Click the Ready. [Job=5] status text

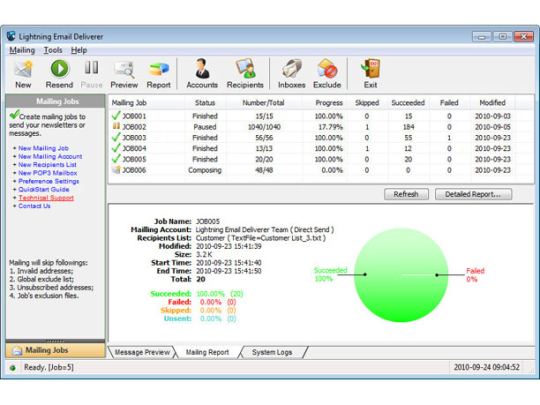[x=49, y=367]
